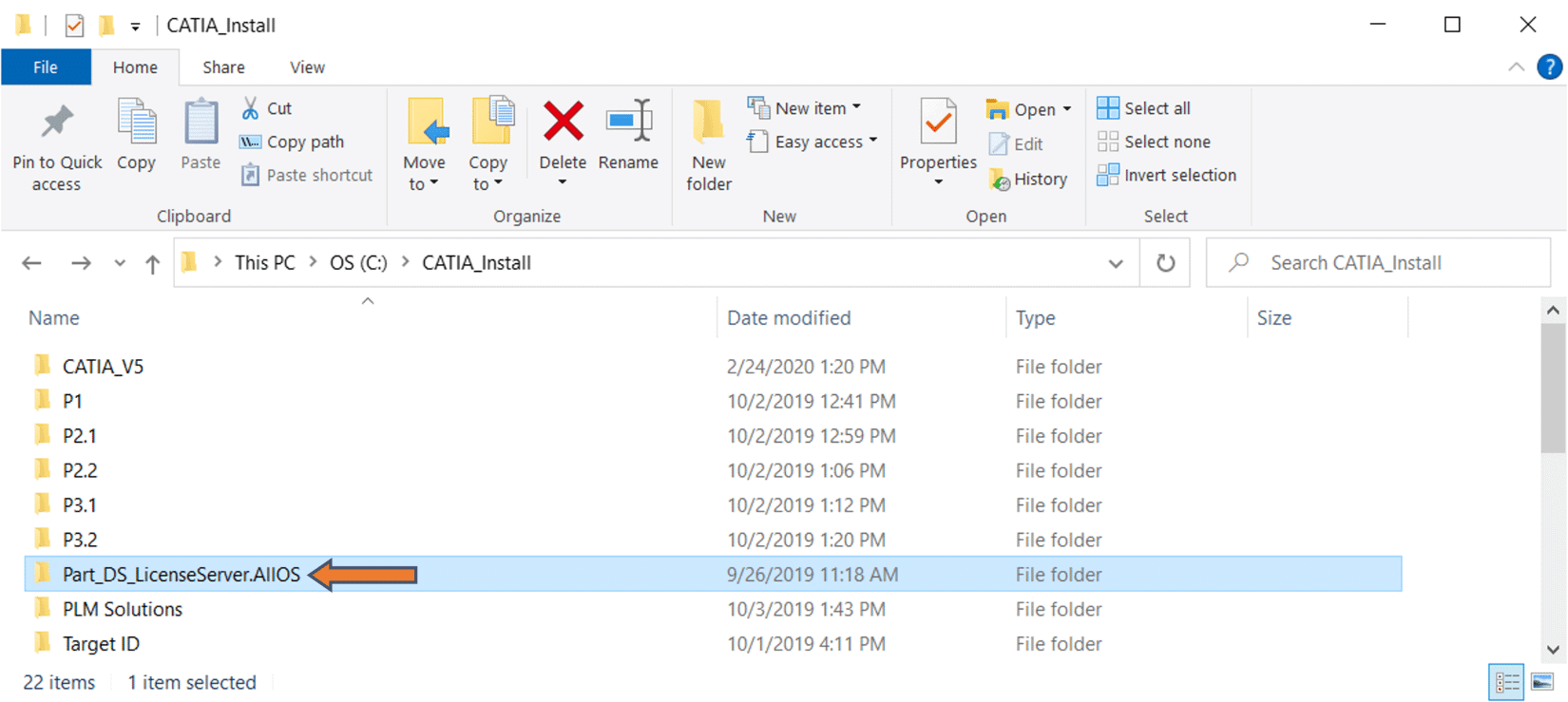Screen dimensions: 1568x702
Task: Click Paste shortcut in Clipboard group
Action: click(x=306, y=175)
